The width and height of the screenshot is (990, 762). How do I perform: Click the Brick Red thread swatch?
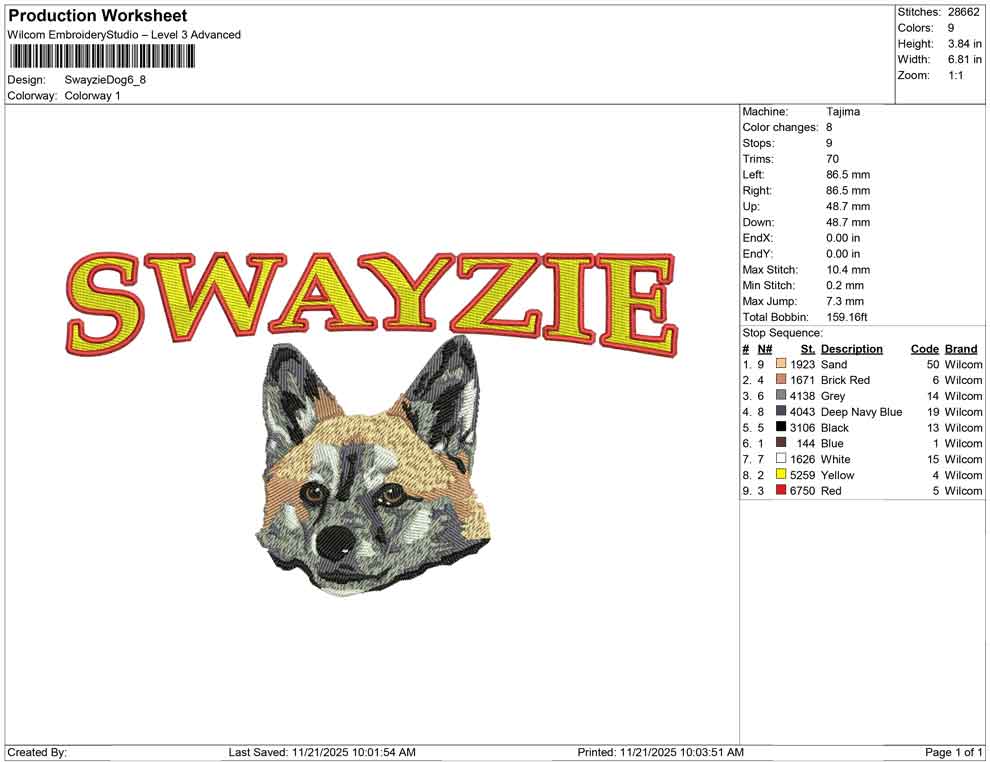pyautogui.click(x=781, y=380)
